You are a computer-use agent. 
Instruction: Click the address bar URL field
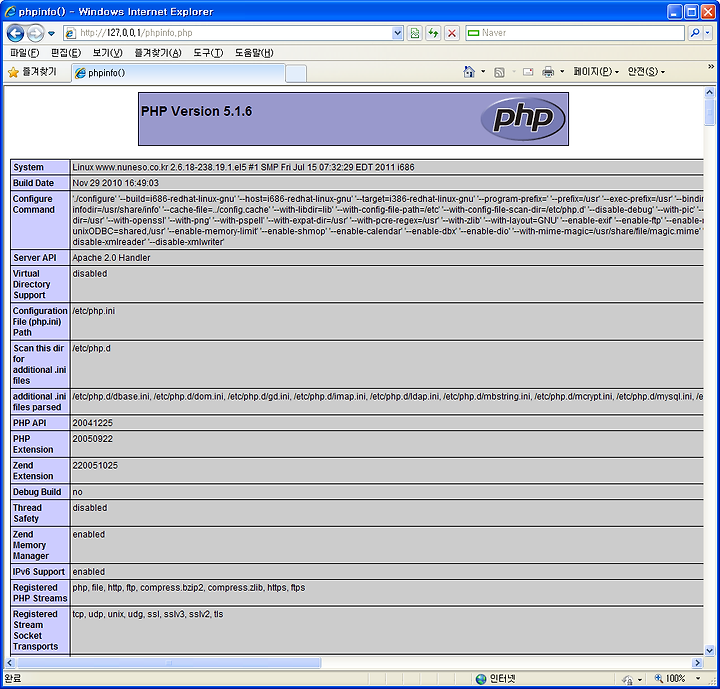click(x=233, y=33)
